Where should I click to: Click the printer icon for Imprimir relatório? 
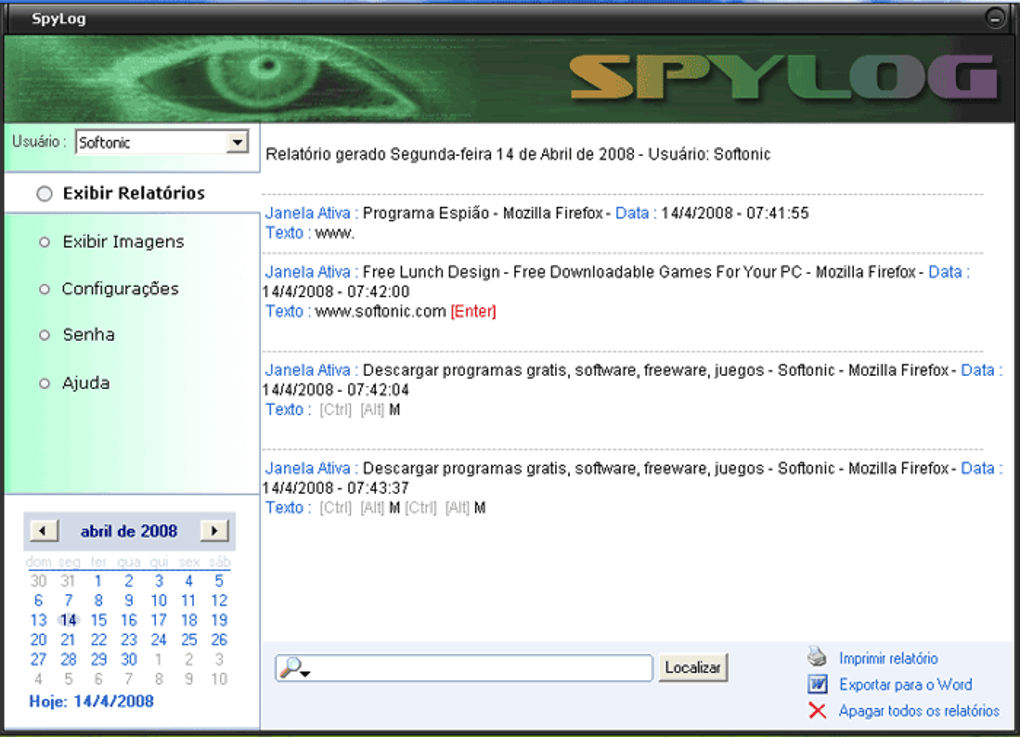(x=817, y=656)
